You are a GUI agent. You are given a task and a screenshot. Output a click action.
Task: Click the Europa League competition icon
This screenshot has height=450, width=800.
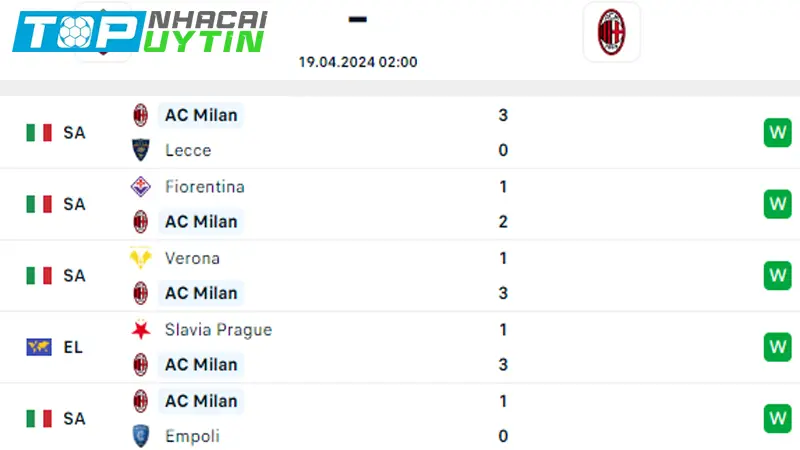[39, 347]
